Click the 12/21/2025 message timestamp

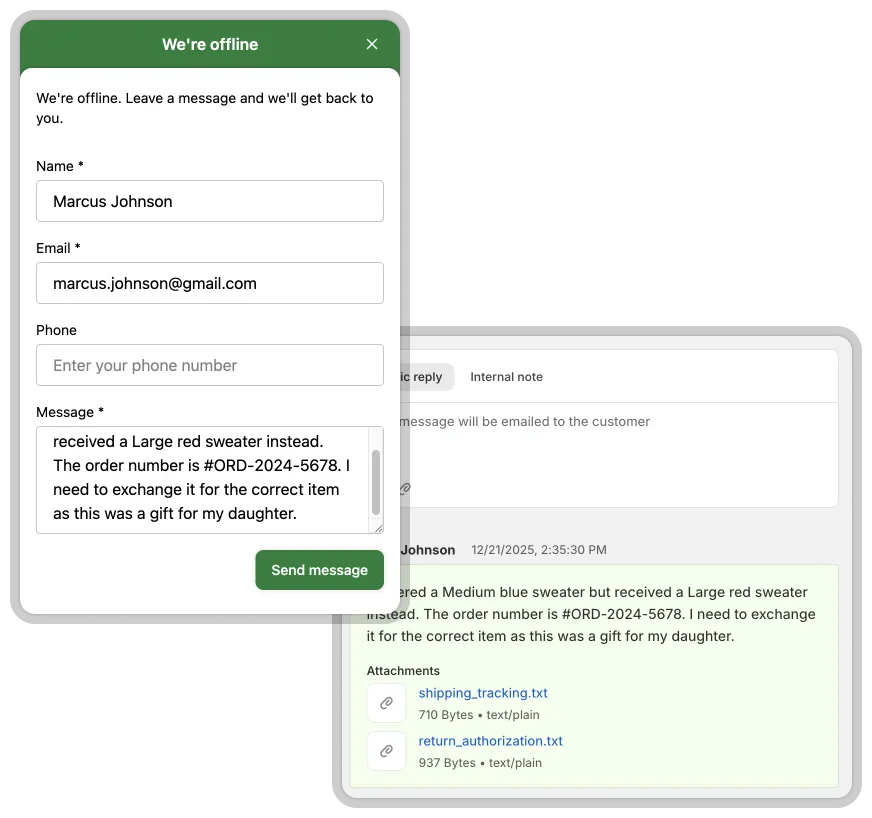[539, 550]
